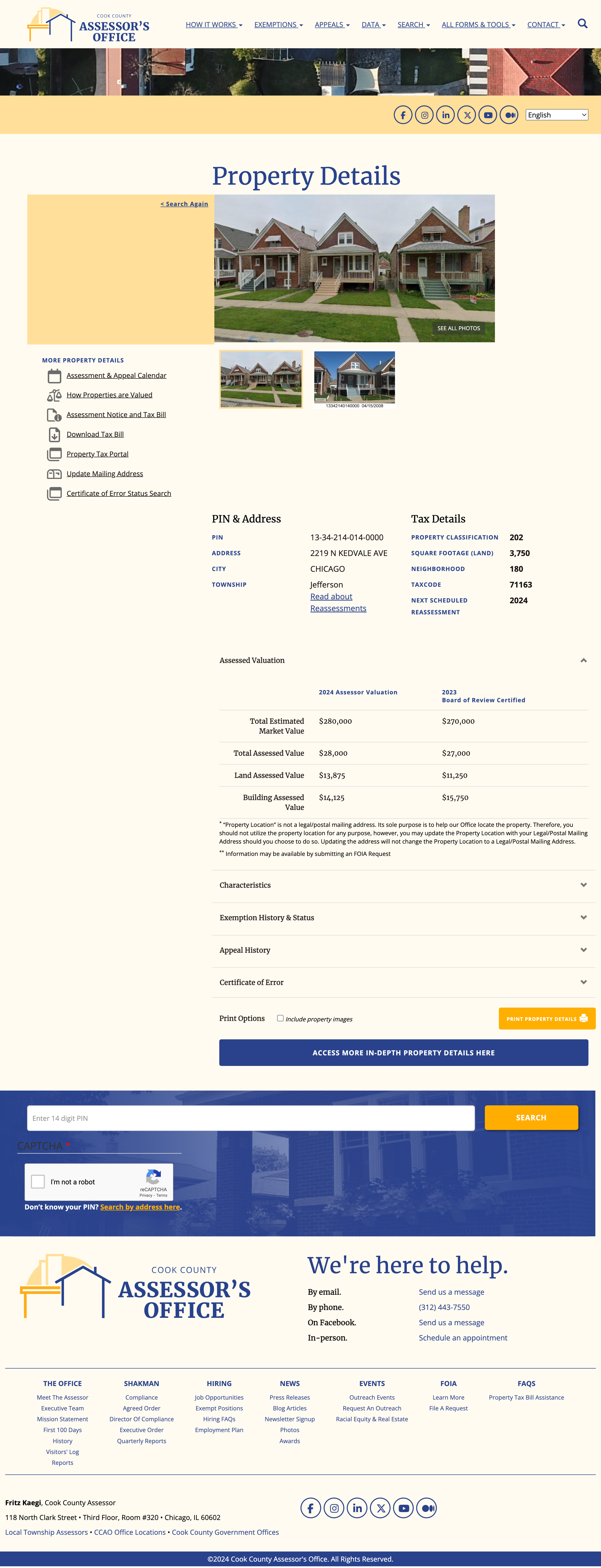Open the Facebook icon in yellow bar
This screenshot has width=601, height=1568.
(403, 115)
